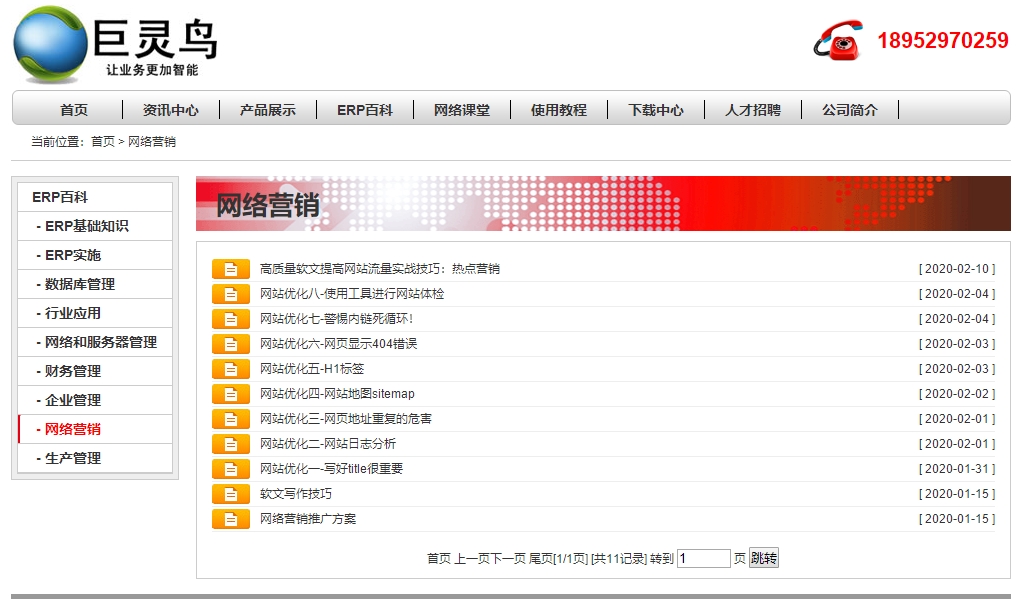Click the 首页 breadcrumb link
The width and height of the screenshot is (1024, 607).
pyautogui.click(x=106, y=142)
